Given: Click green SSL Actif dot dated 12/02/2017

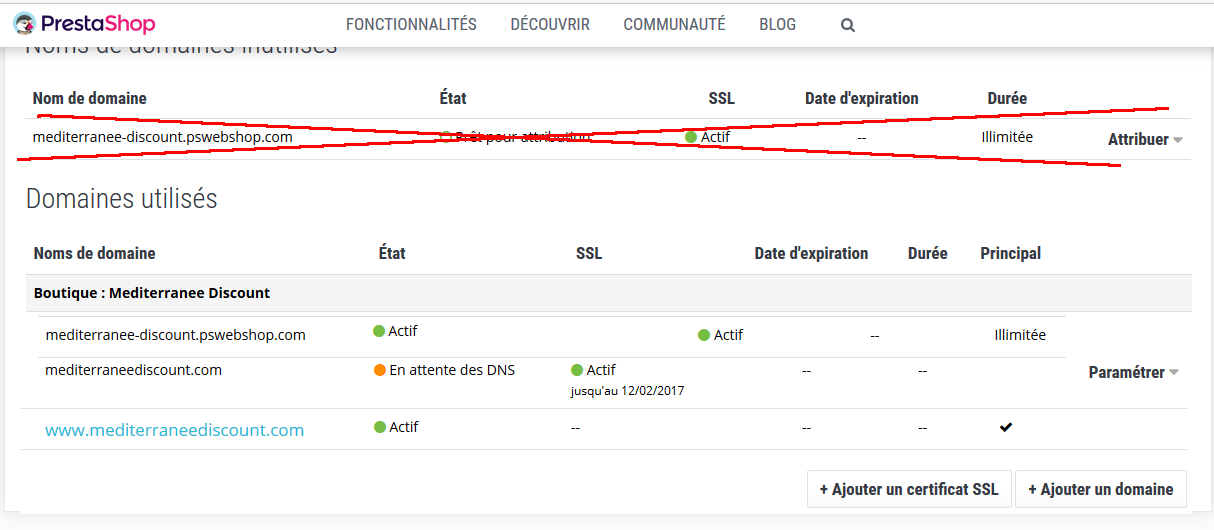Looking at the screenshot, I should pyautogui.click(x=576, y=370).
